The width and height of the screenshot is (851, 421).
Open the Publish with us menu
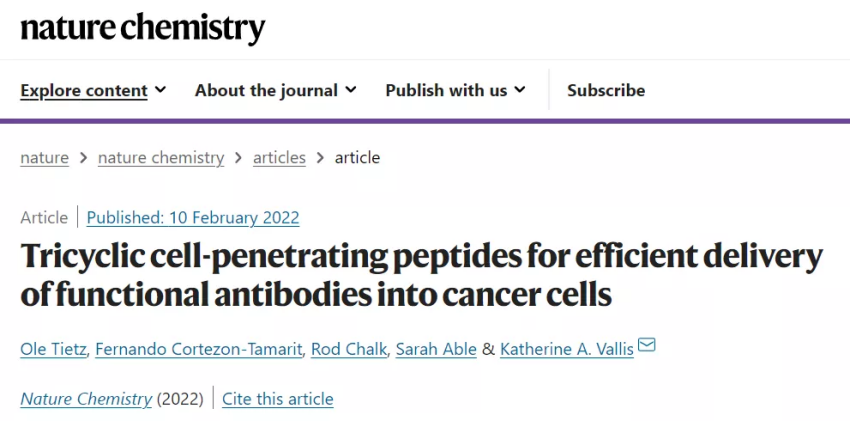point(456,90)
